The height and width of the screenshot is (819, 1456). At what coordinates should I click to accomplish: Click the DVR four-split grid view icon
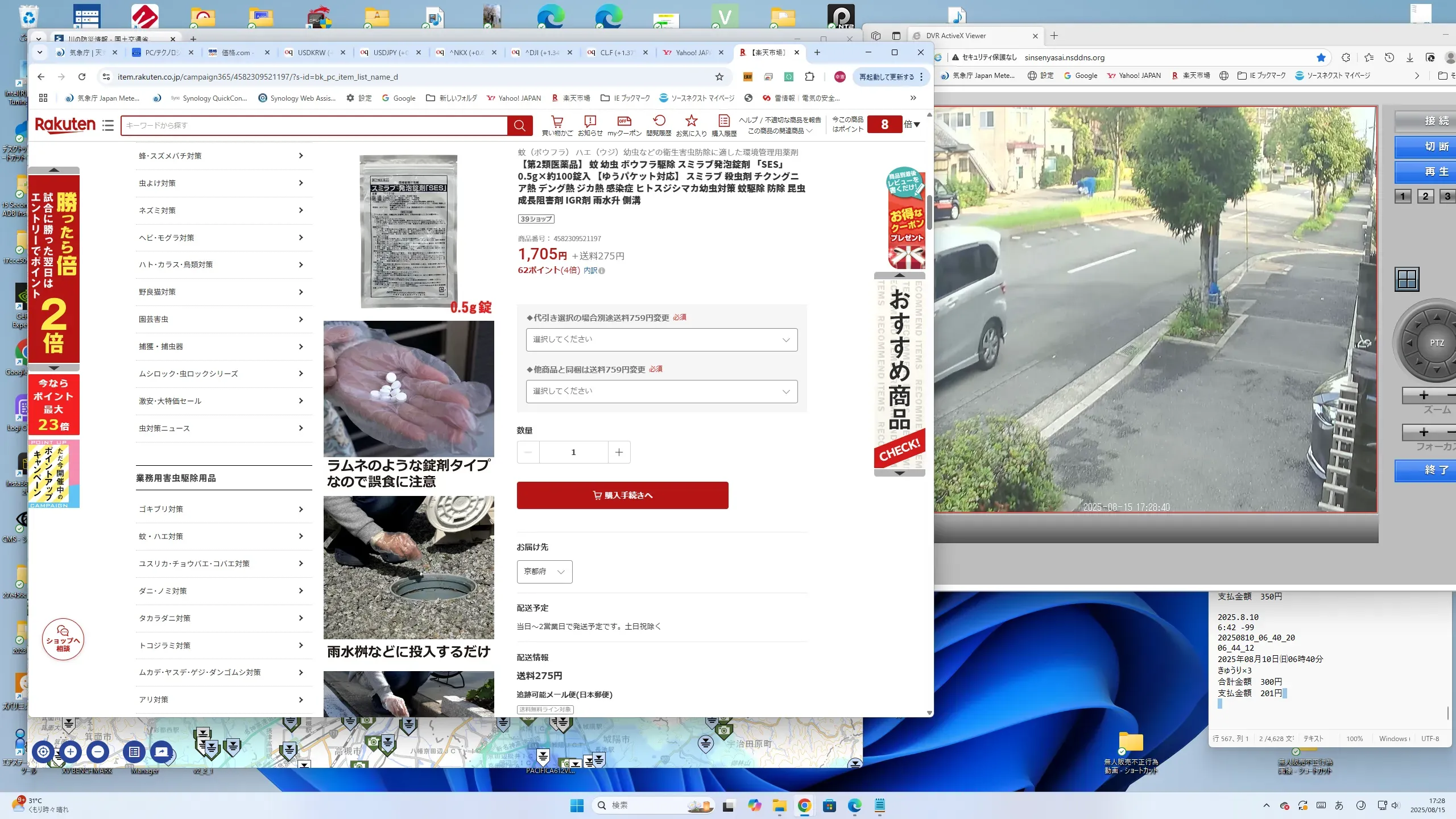click(1407, 279)
